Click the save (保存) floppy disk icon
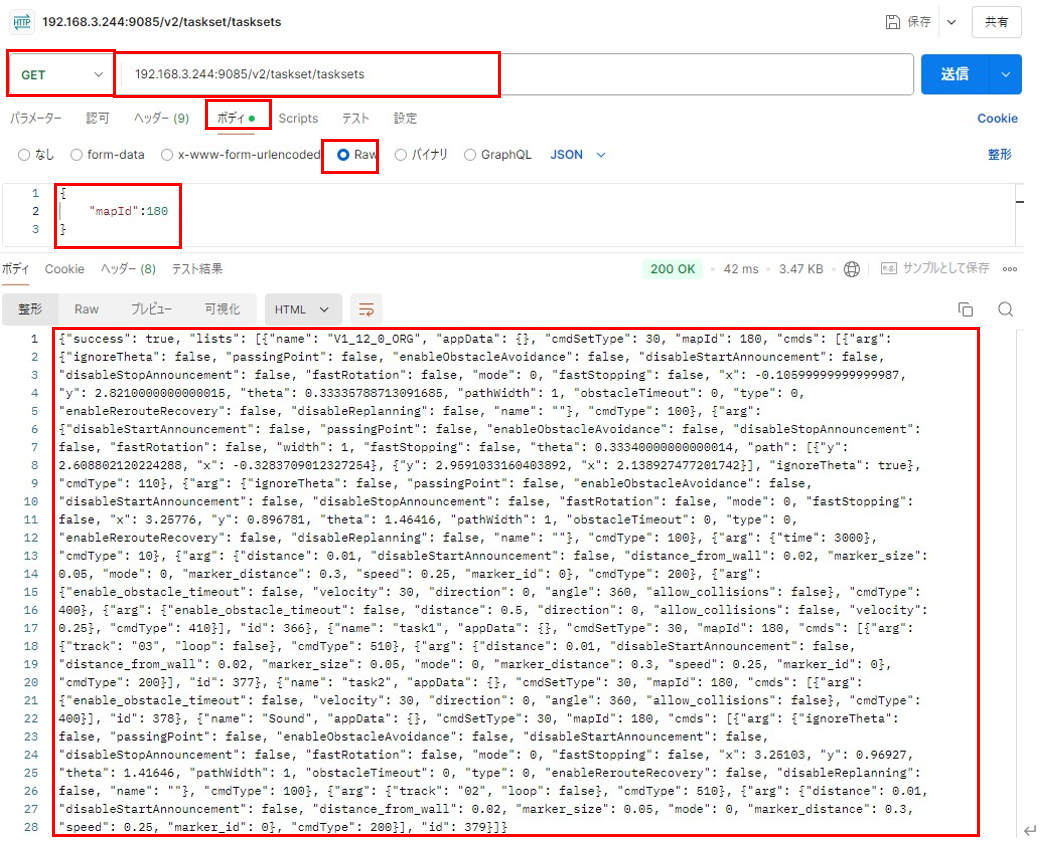The height and width of the screenshot is (856, 1043). 892,21
